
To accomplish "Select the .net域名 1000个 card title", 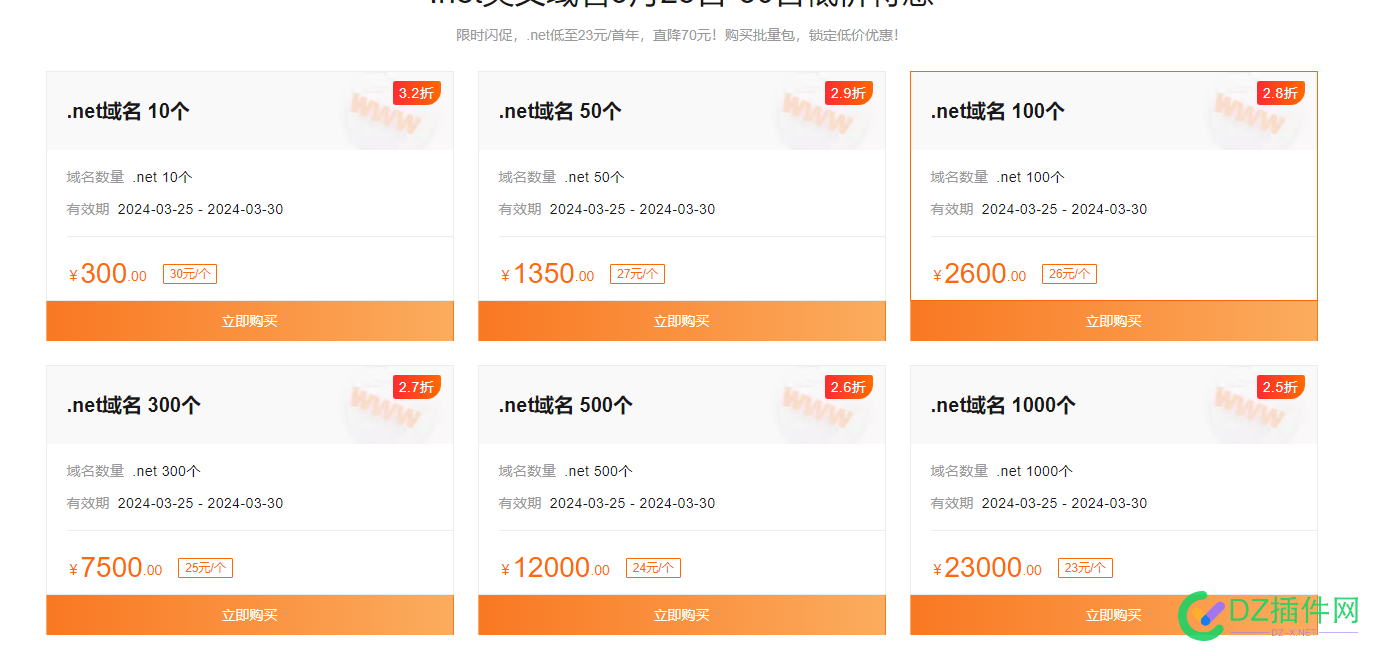I will pyautogui.click(x=1003, y=405).
